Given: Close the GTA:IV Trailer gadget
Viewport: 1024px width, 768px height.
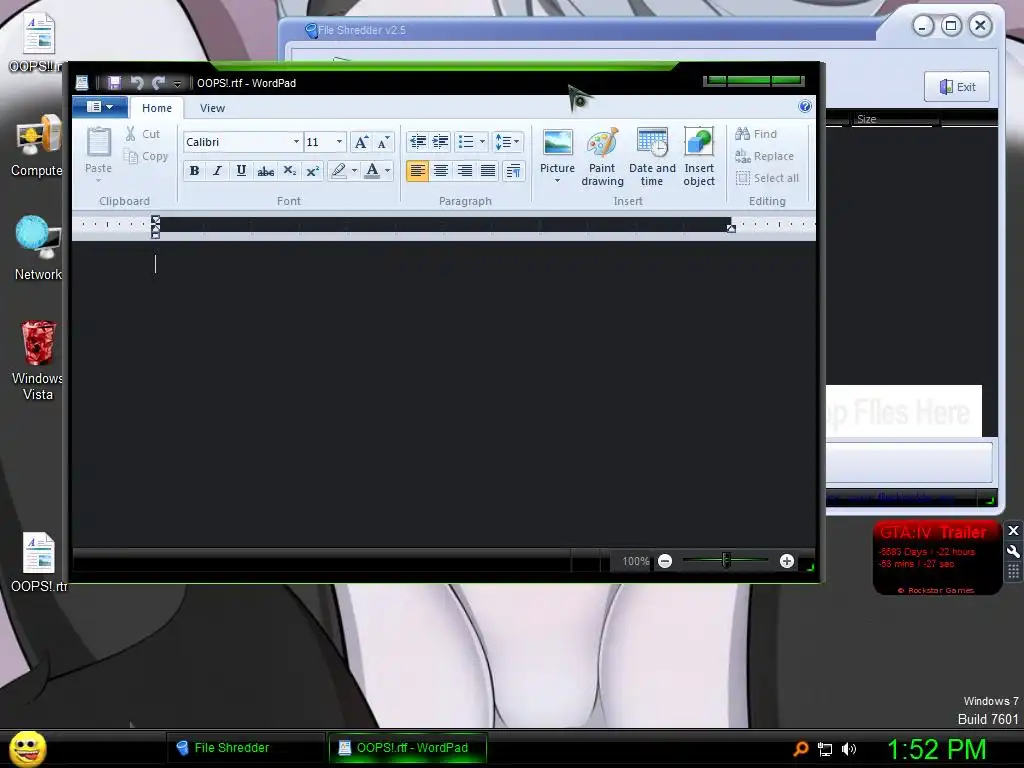Looking at the screenshot, I should tap(1013, 531).
